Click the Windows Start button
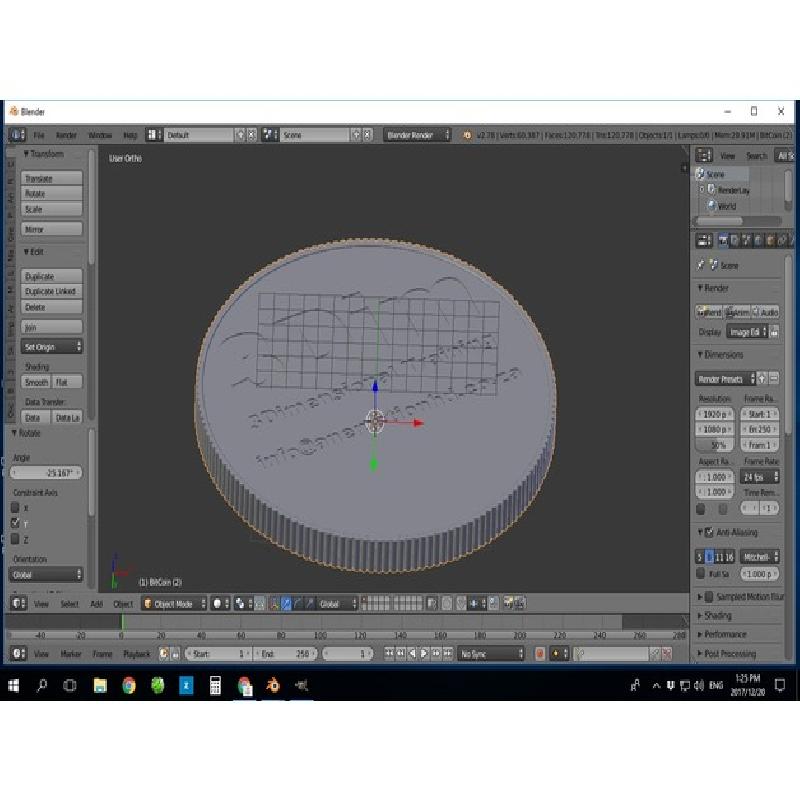The height and width of the screenshot is (800, 800). click(x=13, y=685)
